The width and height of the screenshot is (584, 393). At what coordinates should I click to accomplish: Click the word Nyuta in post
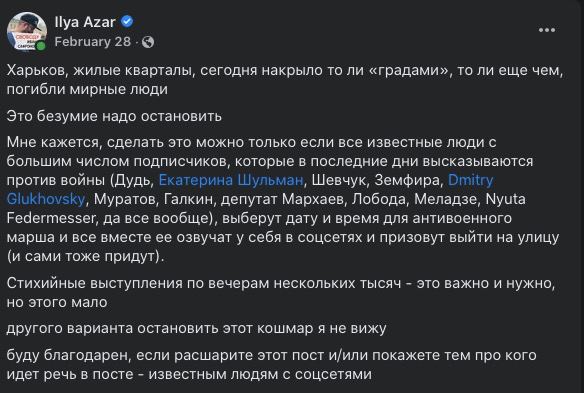[505, 199]
